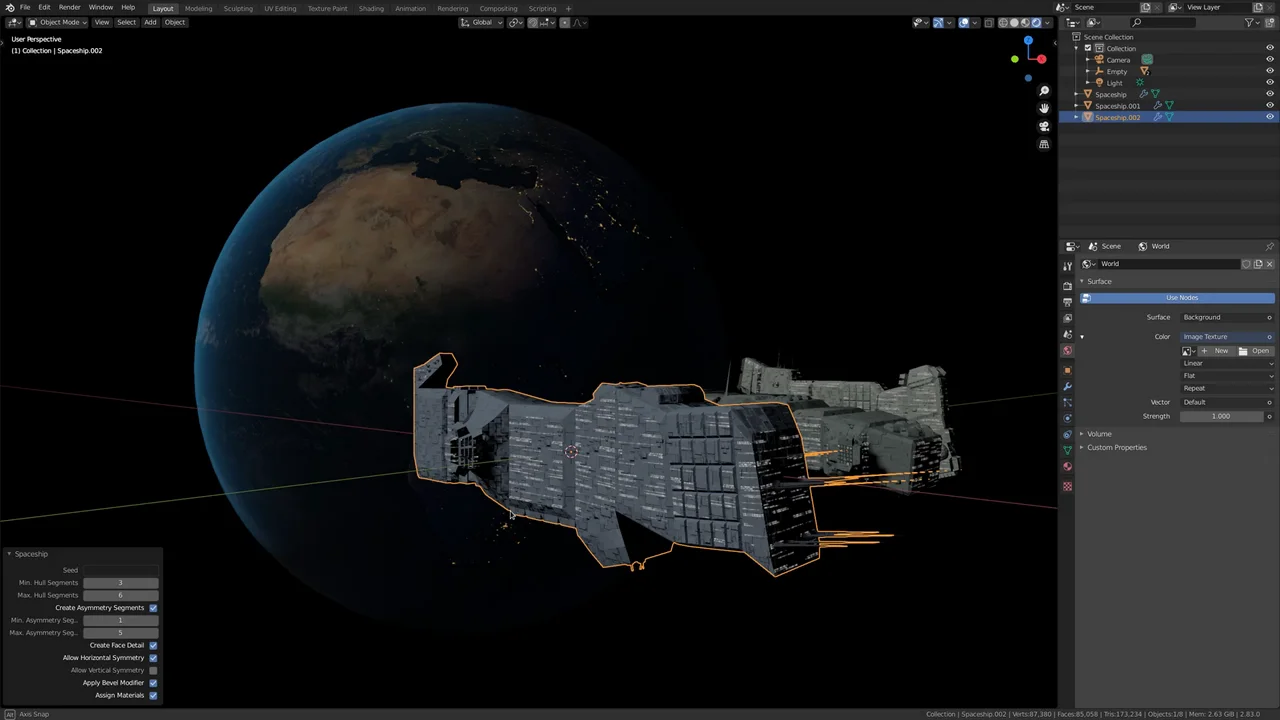Click the Strength value slider
The image size is (1280, 720).
(1221, 416)
